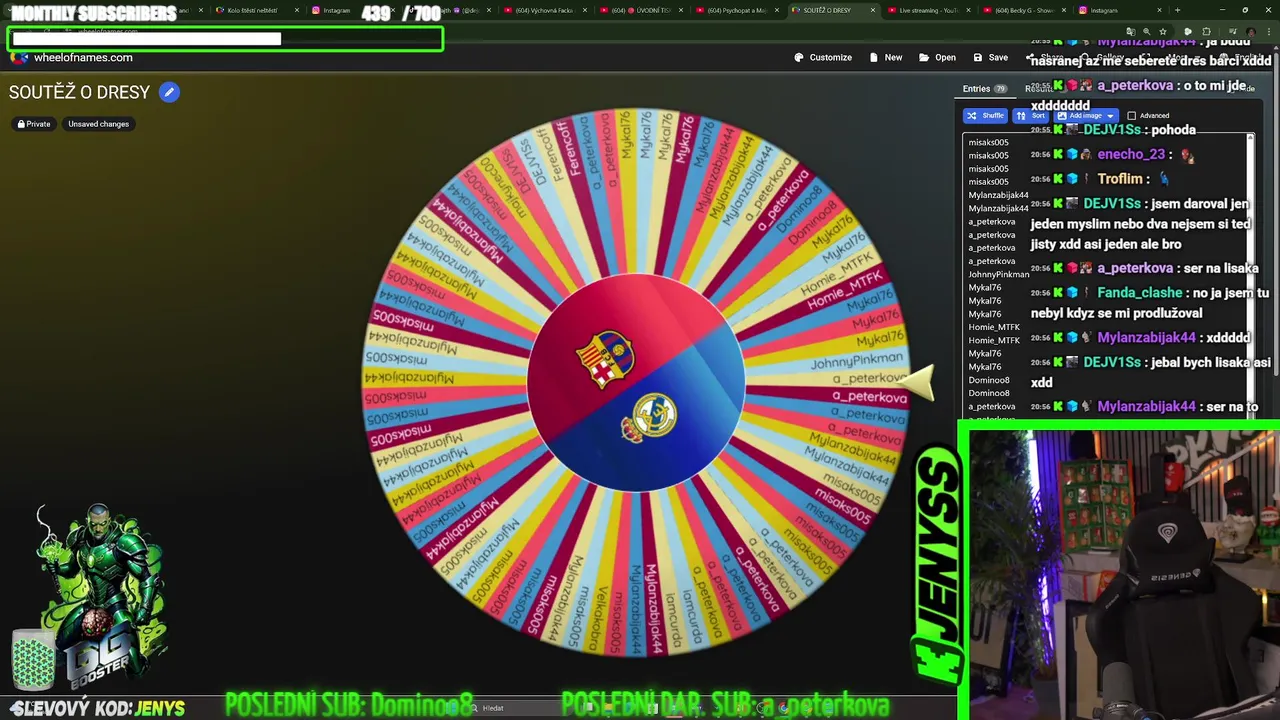Close the Kolo štěstí neštěstí tab
1280x720 pixels.
point(297,10)
